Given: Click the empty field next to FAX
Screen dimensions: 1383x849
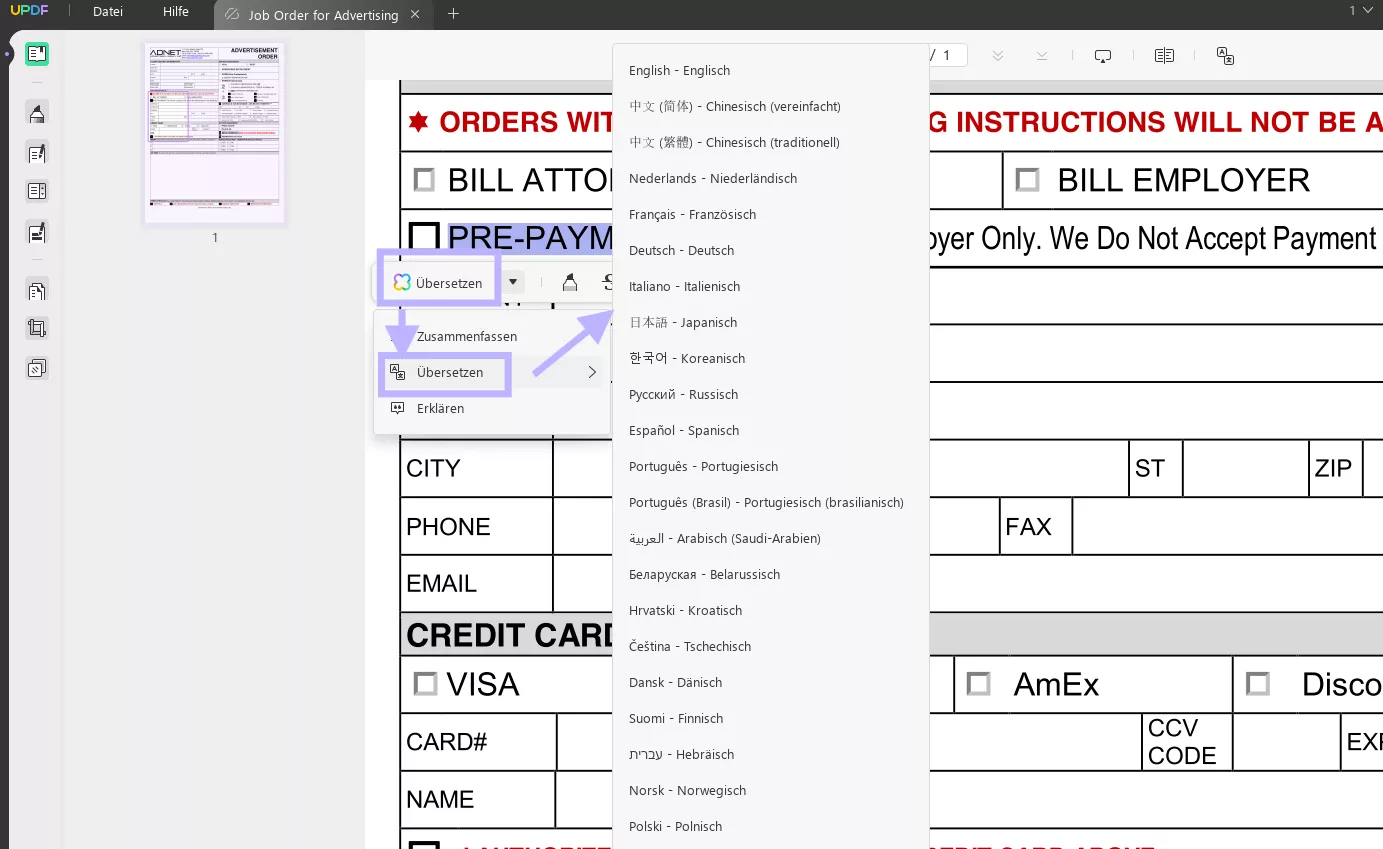Looking at the screenshot, I should coord(1228,526).
